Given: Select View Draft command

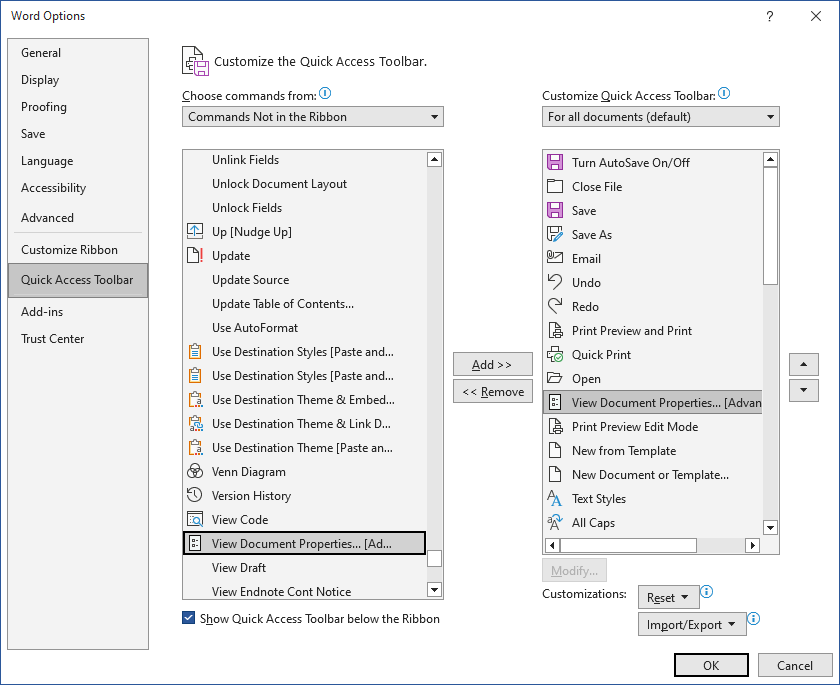Looking at the screenshot, I should tap(304, 567).
